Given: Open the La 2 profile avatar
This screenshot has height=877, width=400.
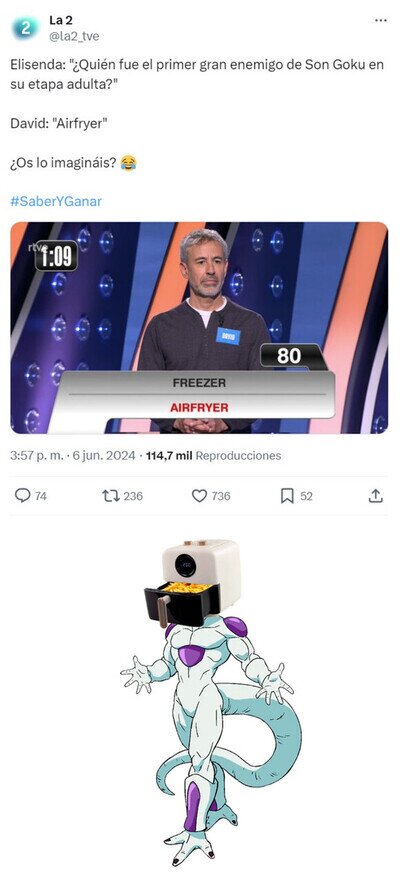Looking at the screenshot, I should (26, 29).
